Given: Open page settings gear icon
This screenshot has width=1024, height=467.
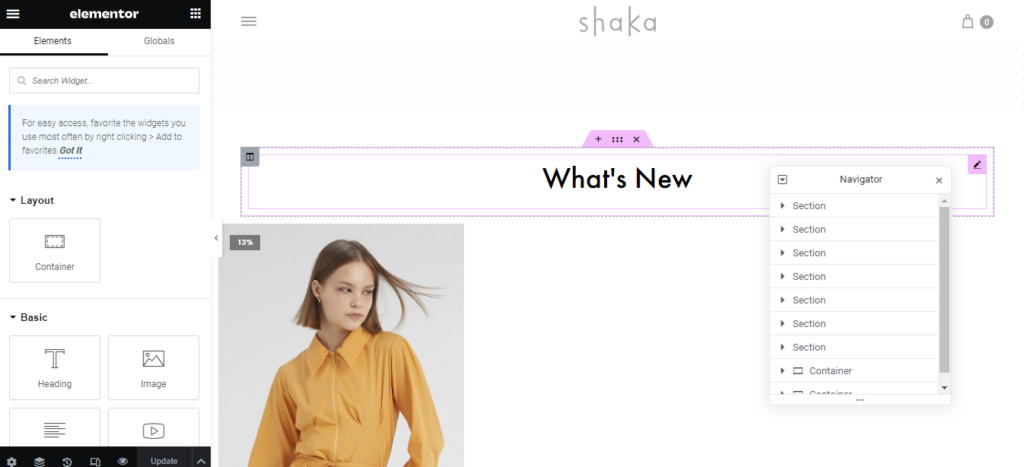Looking at the screenshot, I should point(12,461).
